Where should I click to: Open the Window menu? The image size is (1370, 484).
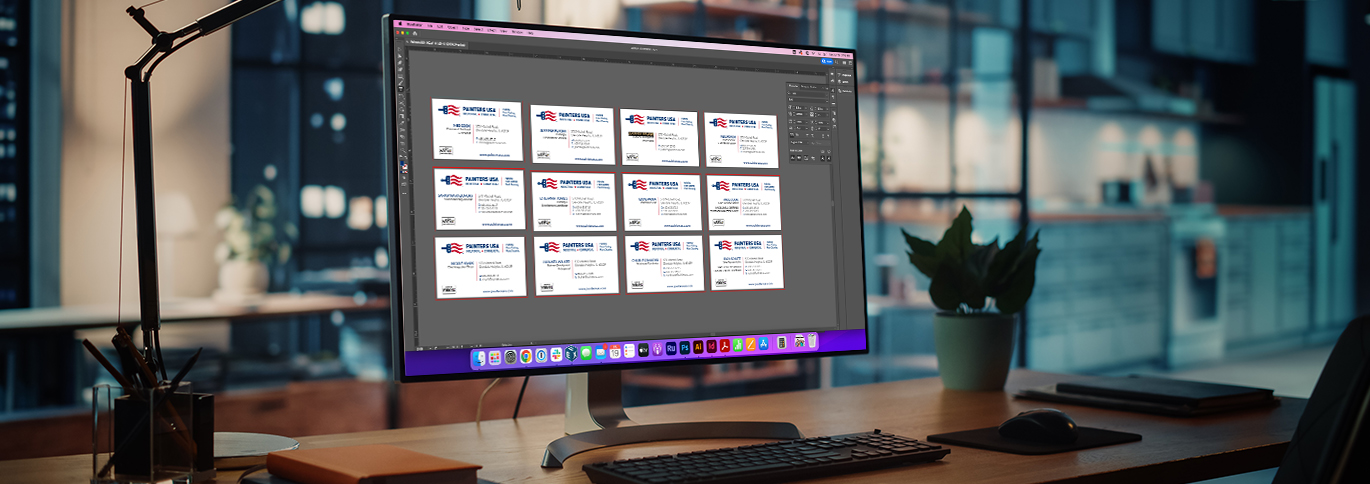click(517, 32)
